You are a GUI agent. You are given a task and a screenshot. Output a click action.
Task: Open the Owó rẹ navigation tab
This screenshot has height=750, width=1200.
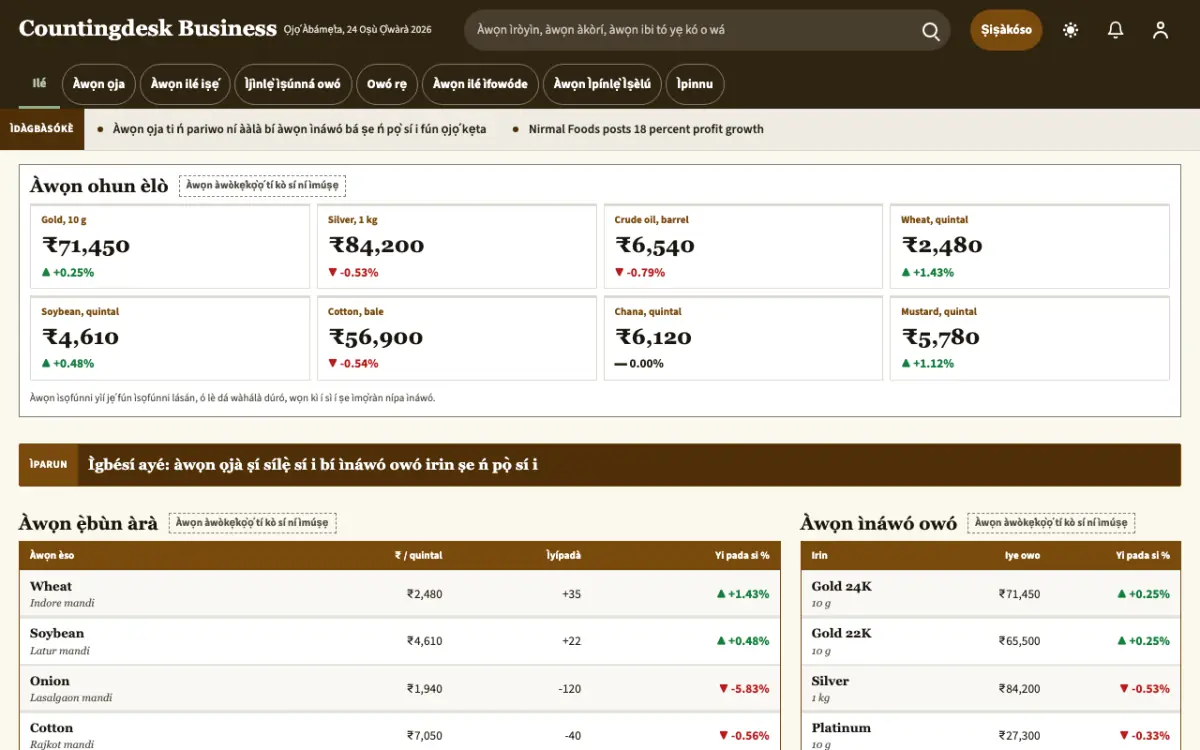pos(387,84)
